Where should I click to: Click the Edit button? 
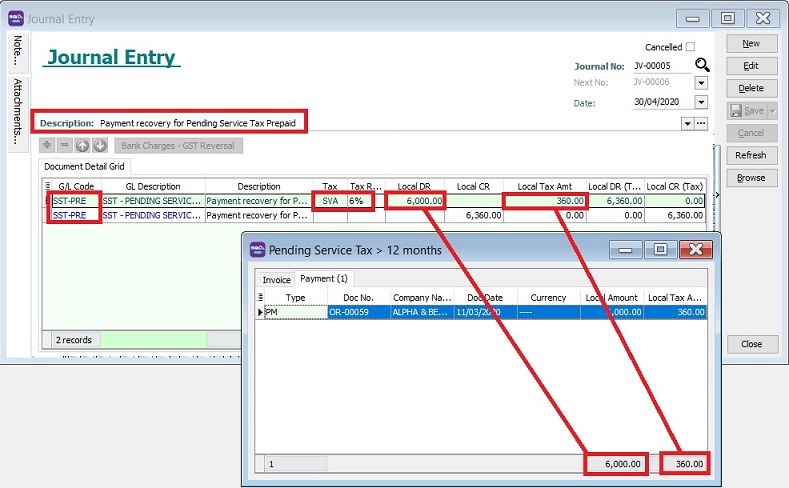tap(751, 66)
